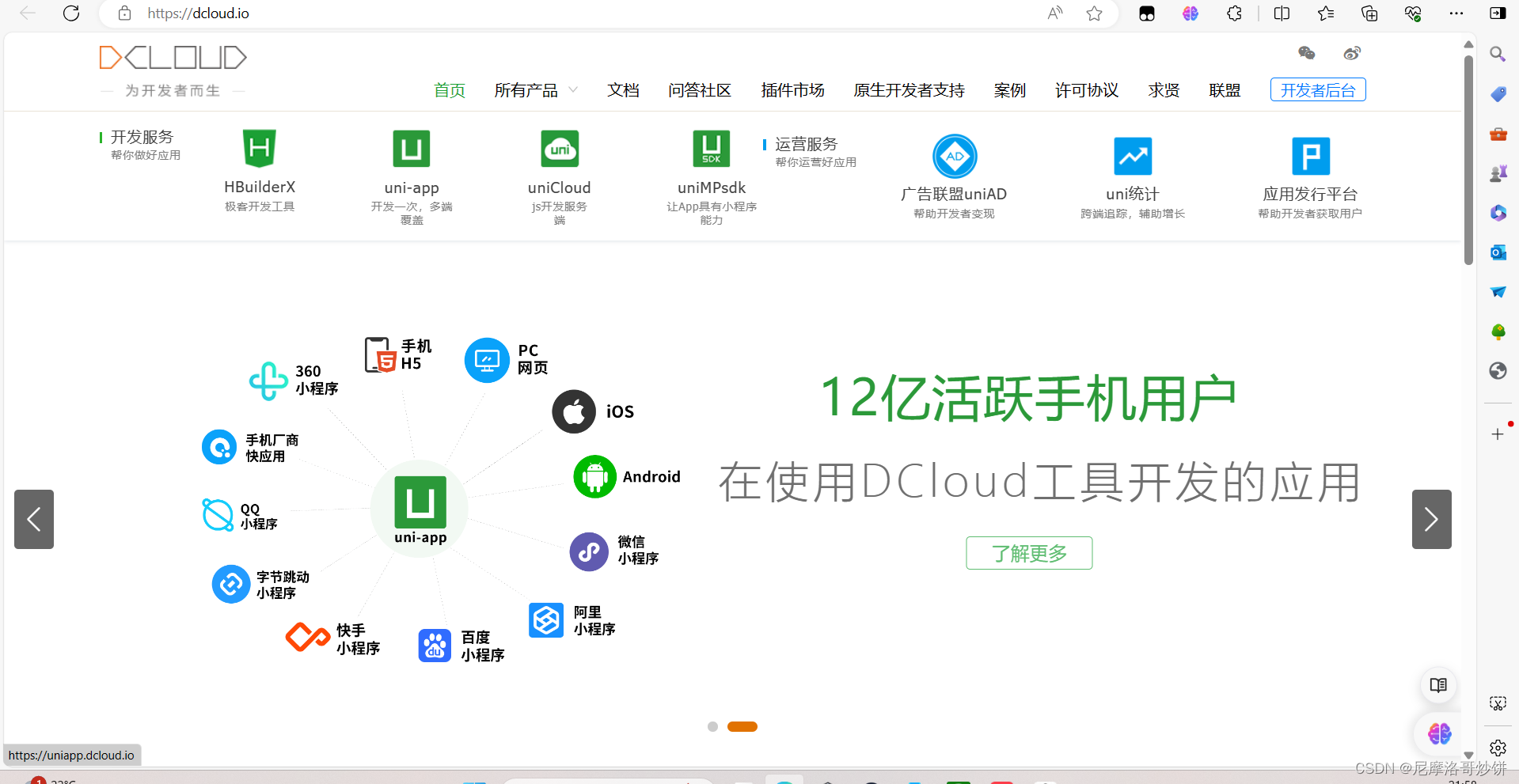1519x784 pixels.
Task: Click the 手机厂商快应用 icon
Action: pos(219,447)
